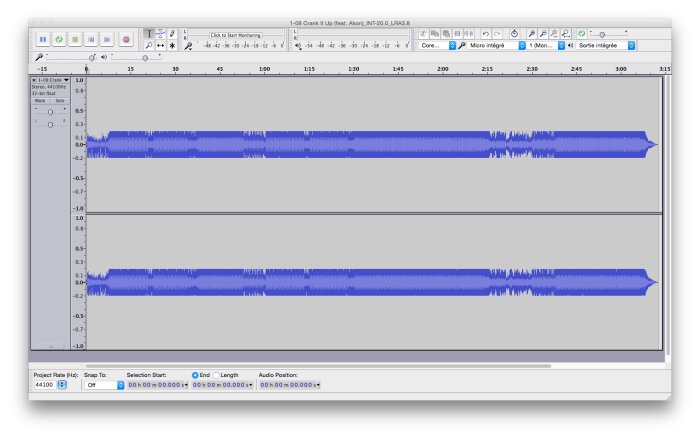
Task: Click the Paste icon in edit toolbar
Action: click(446, 33)
